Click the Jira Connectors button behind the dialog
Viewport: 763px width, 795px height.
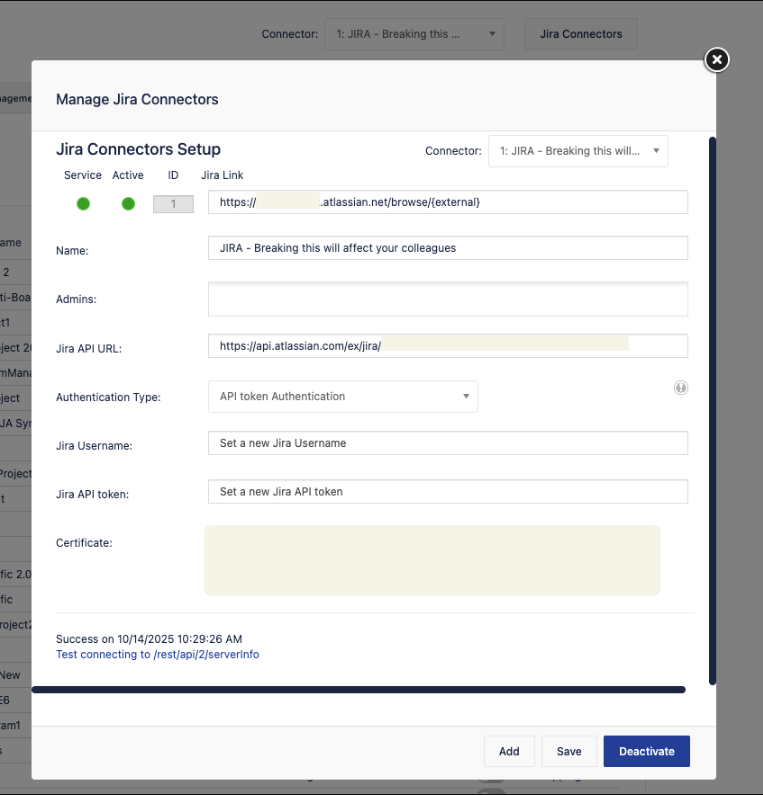click(581, 34)
